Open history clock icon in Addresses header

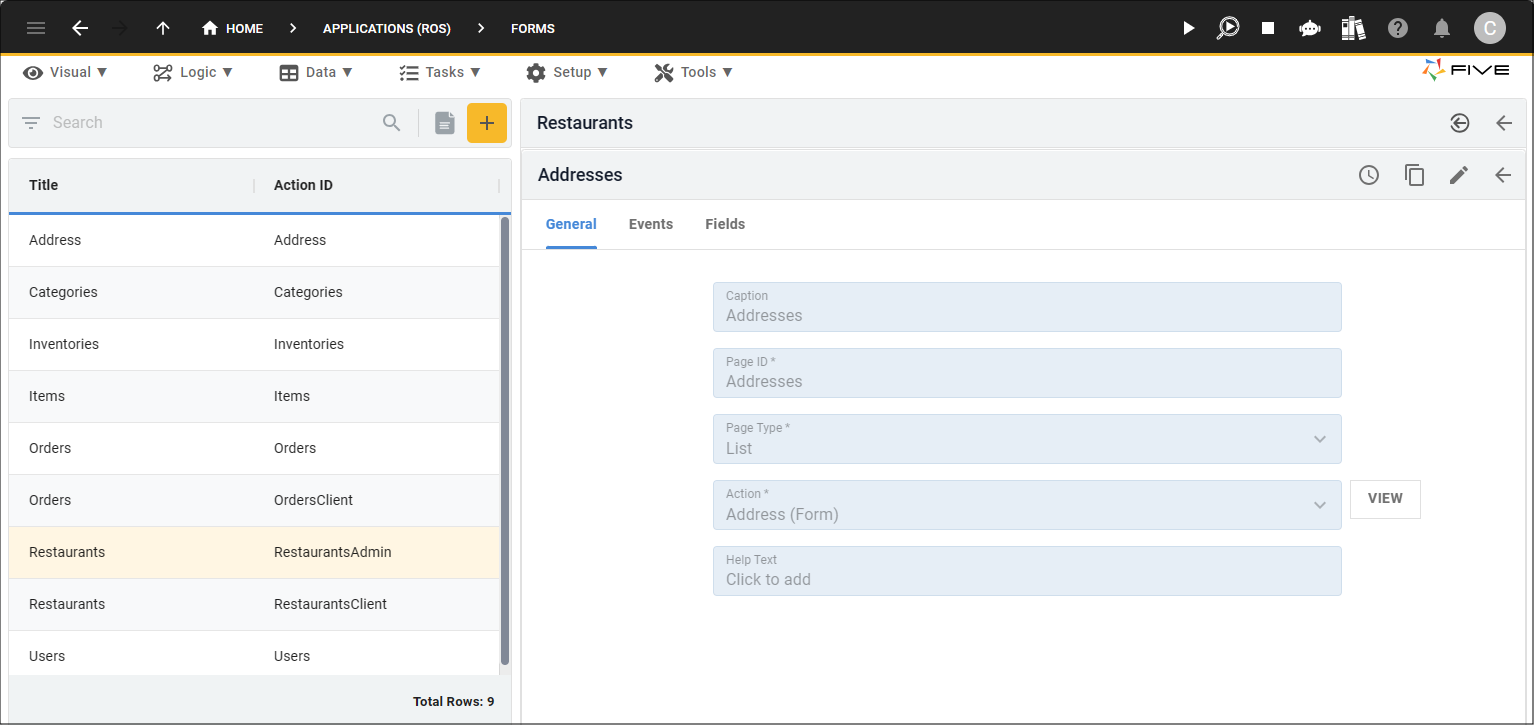click(x=1369, y=175)
